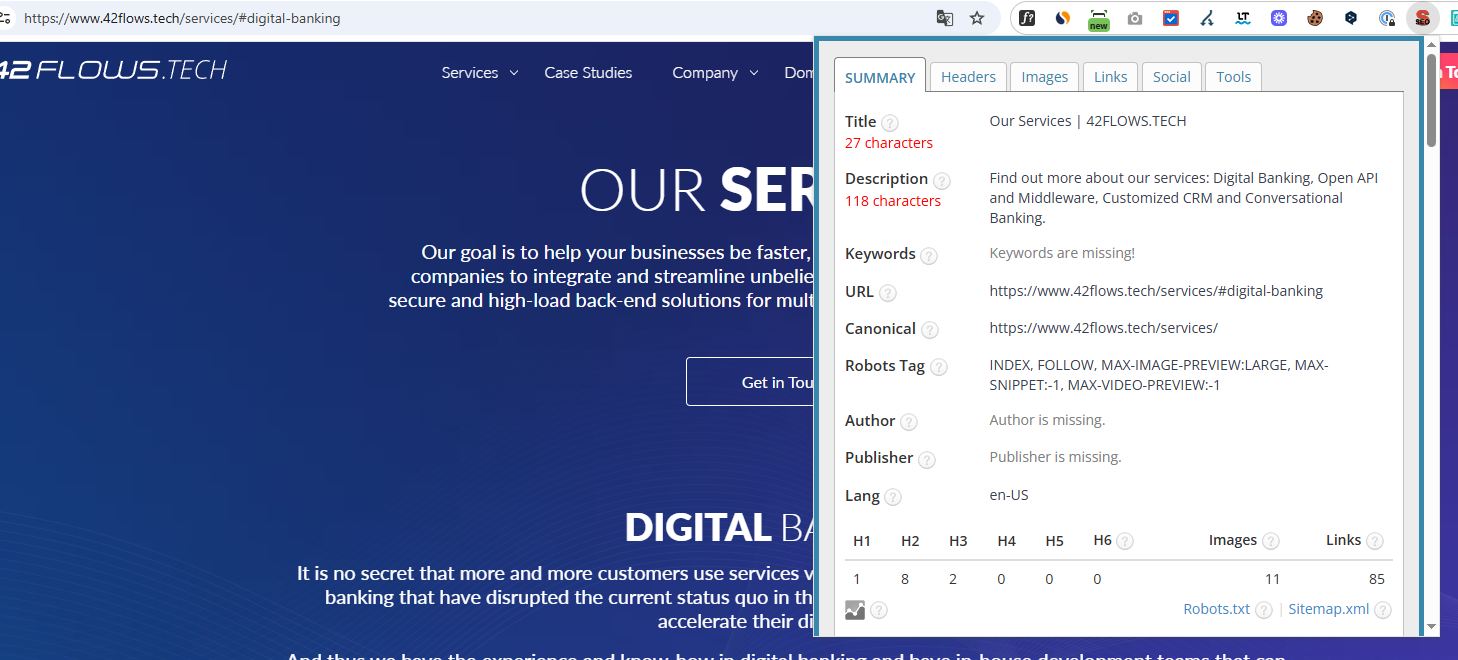The image size is (1458, 660).
Task: Click the SEO META extension icon
Action: point(1422,18)
